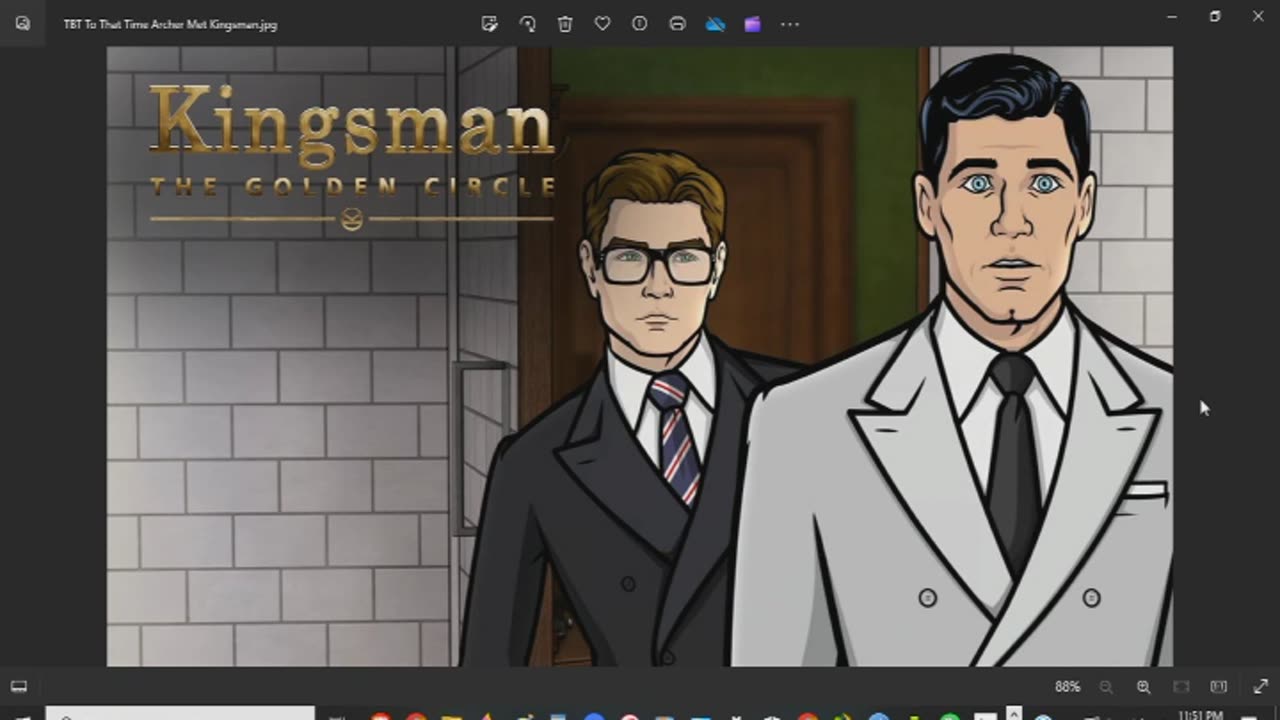Open the See more three-dots menu
The width and height of the screenshot is (1280, 720).
point(790,24)
